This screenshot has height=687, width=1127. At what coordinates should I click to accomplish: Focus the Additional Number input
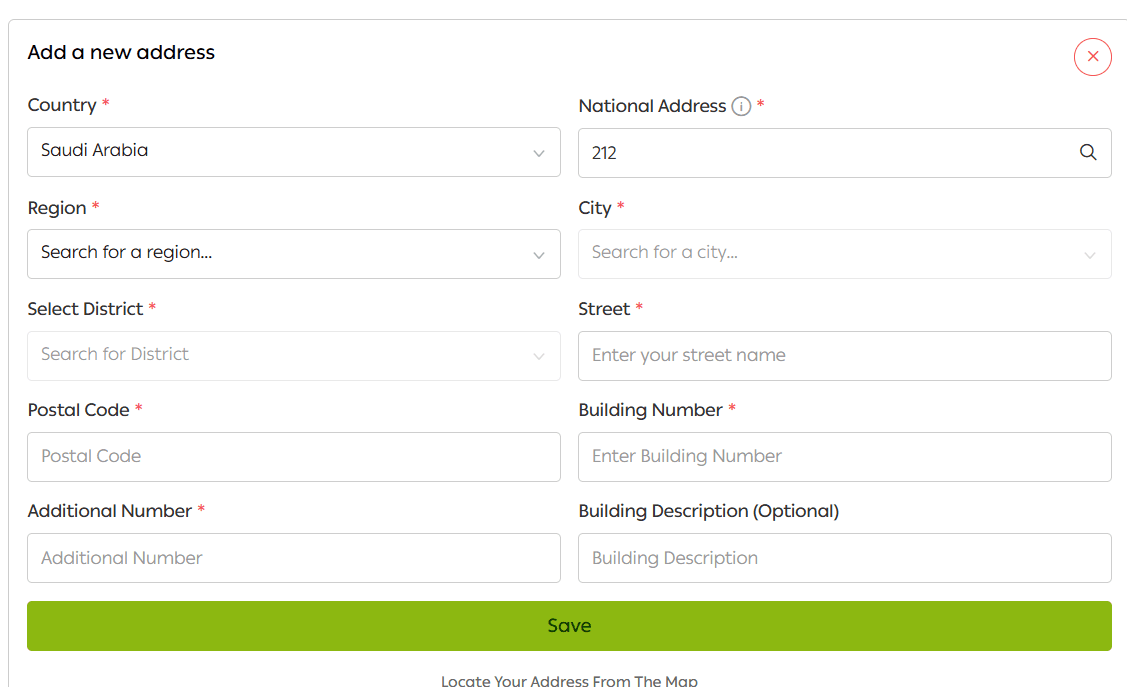pyautogui.click(x=293, y=558)
